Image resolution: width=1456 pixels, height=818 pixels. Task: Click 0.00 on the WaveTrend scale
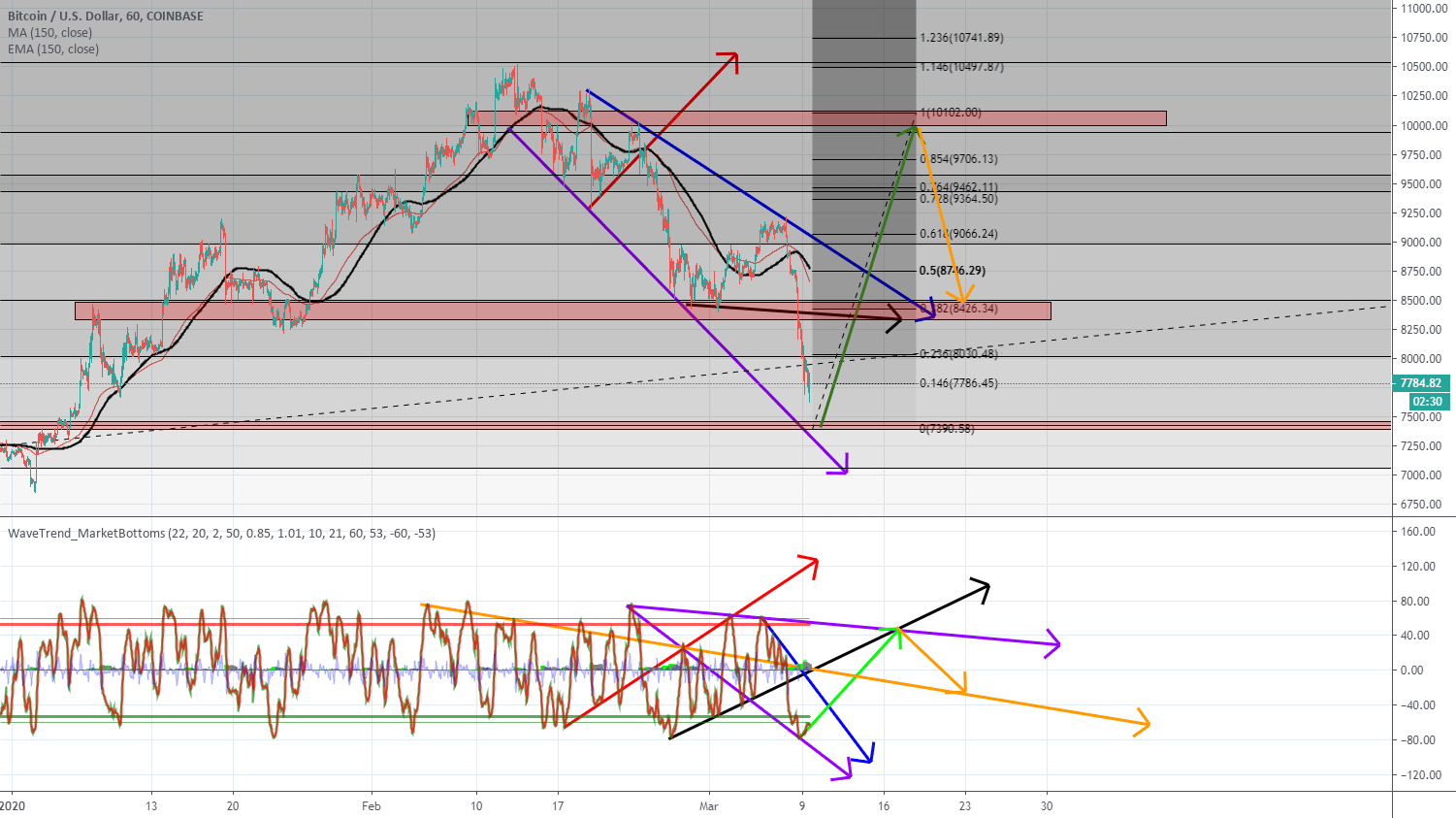1414,671
